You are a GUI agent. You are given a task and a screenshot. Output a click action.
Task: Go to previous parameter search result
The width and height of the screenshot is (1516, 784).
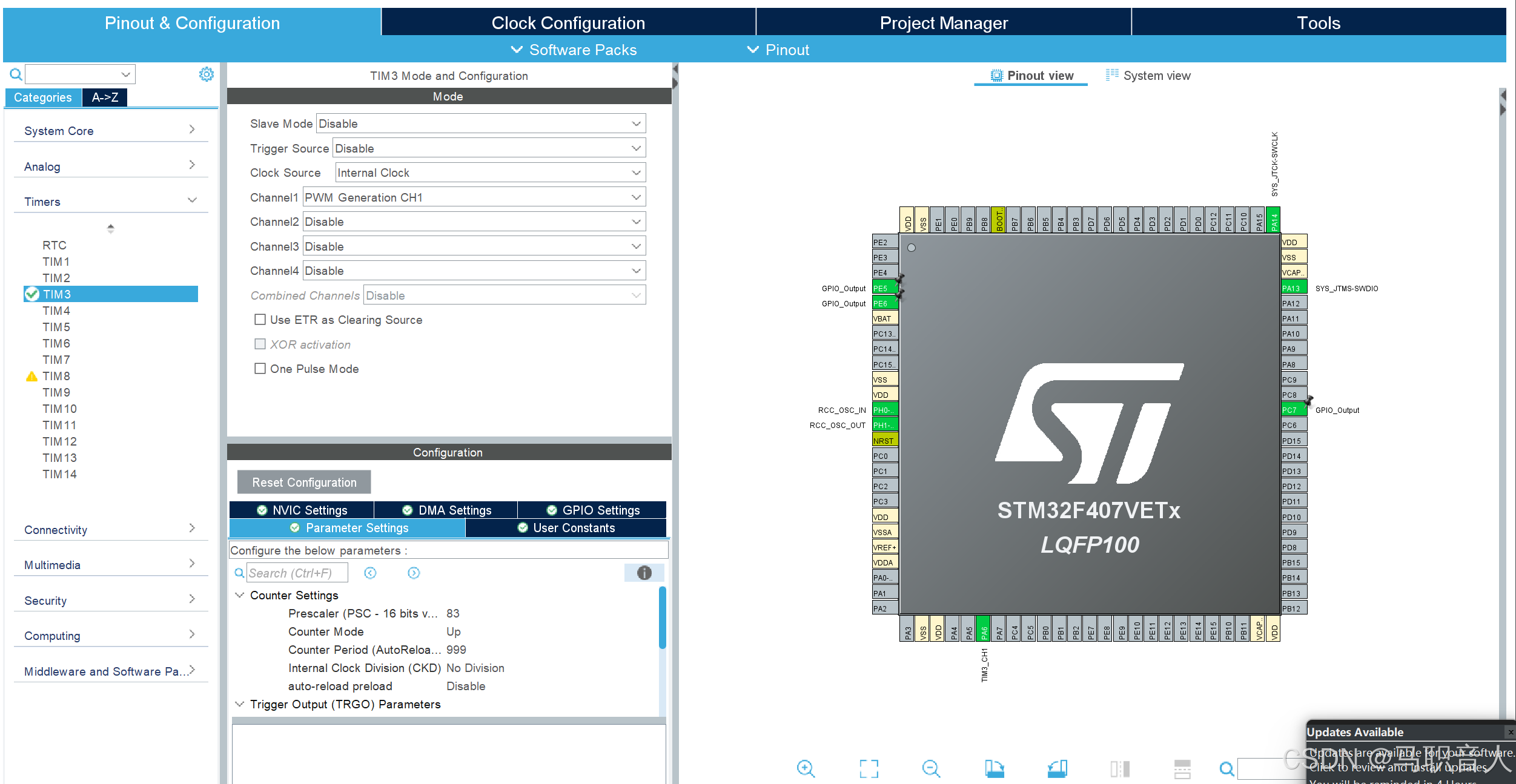(x=370, y=573)
